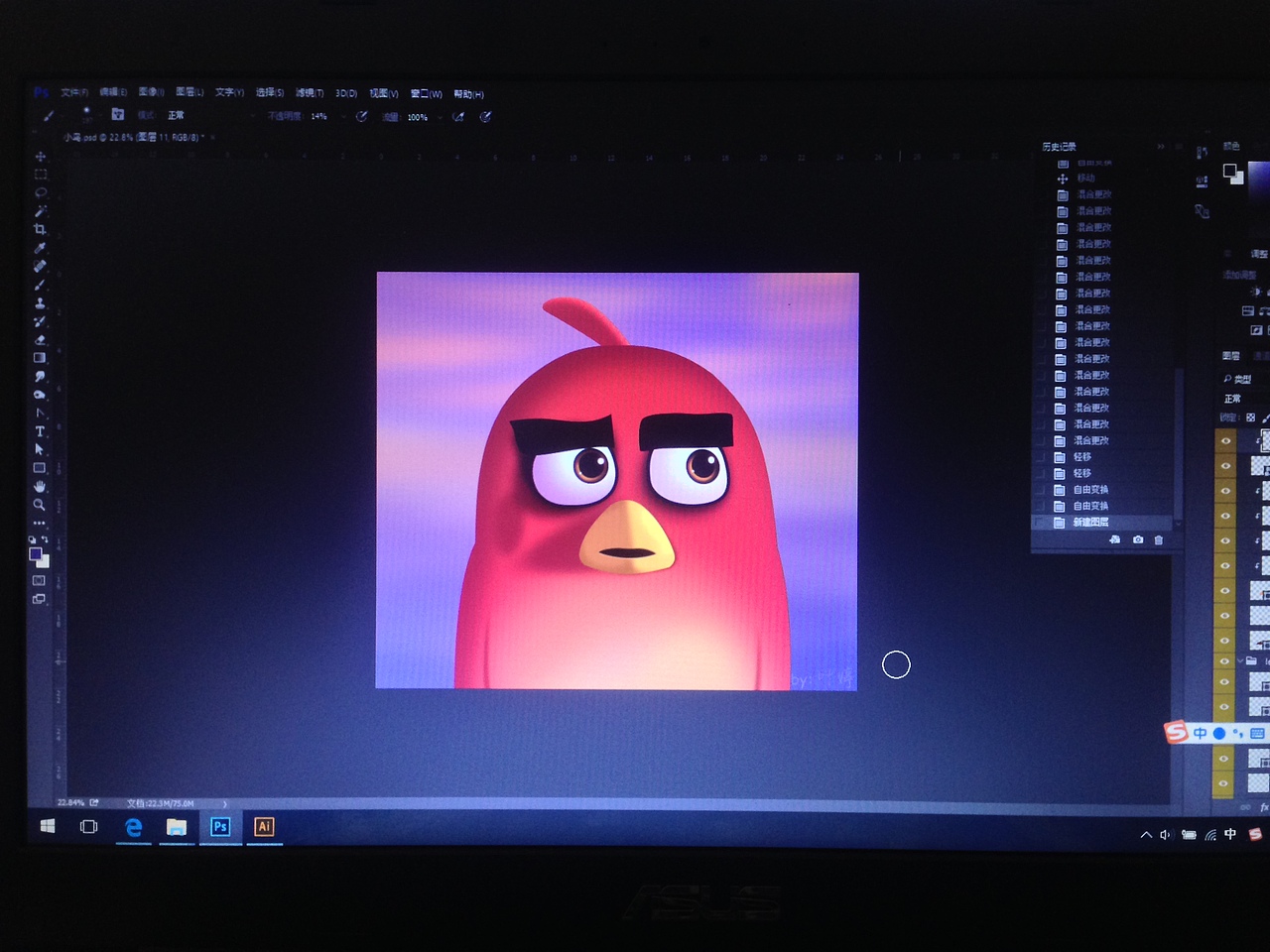This screenshot has height=952, width=1270.
Task: Select the Brush tool in the toolbox
Action: pyautogui.click(x=40, y=285)
